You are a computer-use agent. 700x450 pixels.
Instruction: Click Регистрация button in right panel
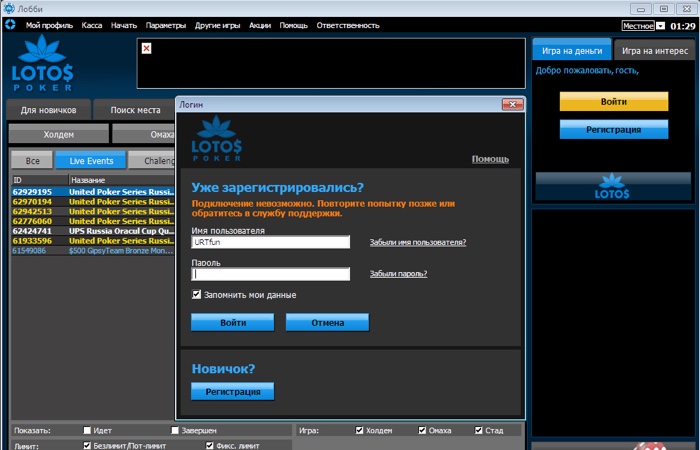tap(614, 129)
